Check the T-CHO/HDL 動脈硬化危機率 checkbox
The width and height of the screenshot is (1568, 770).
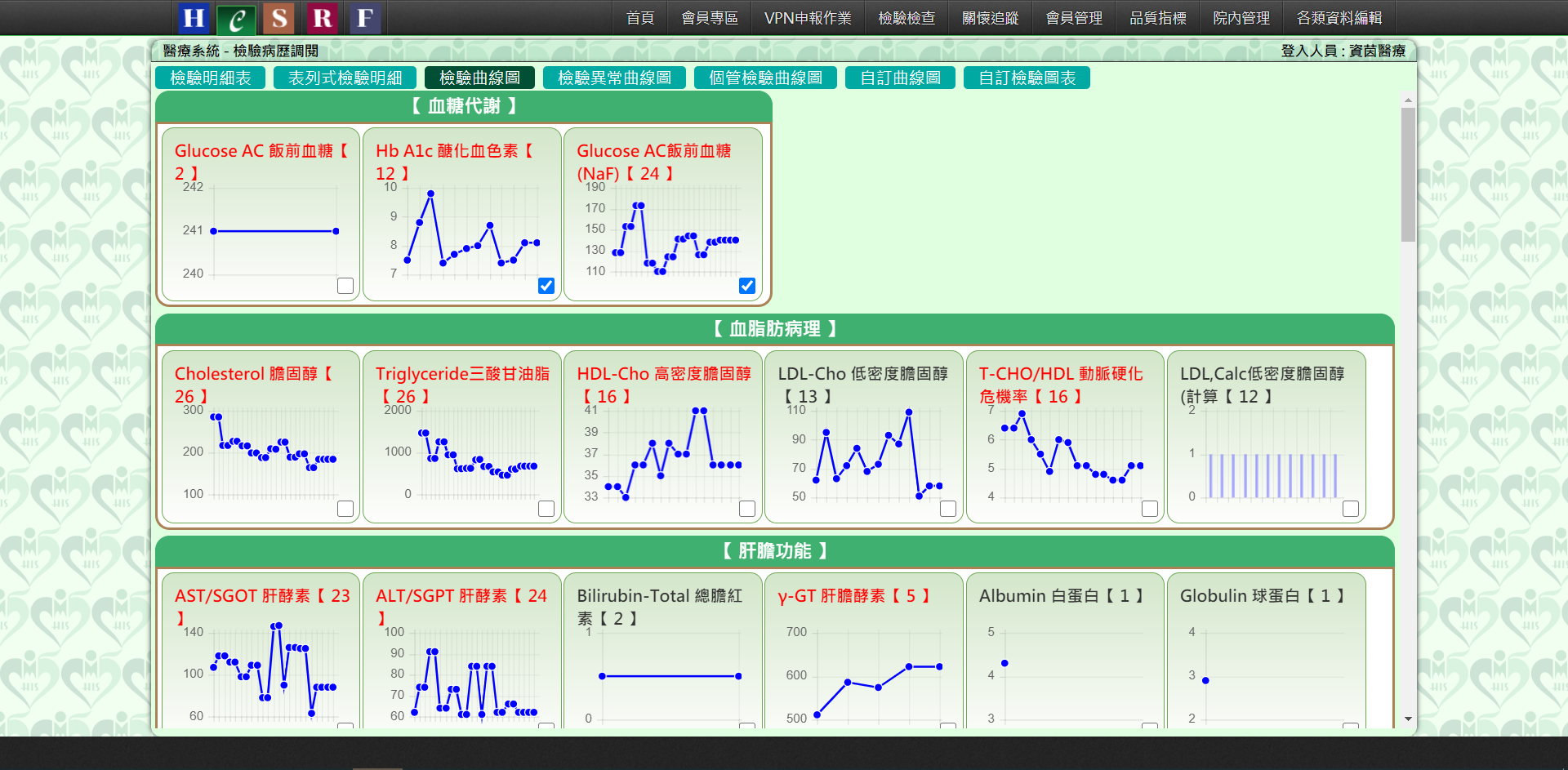[1150, 509]
